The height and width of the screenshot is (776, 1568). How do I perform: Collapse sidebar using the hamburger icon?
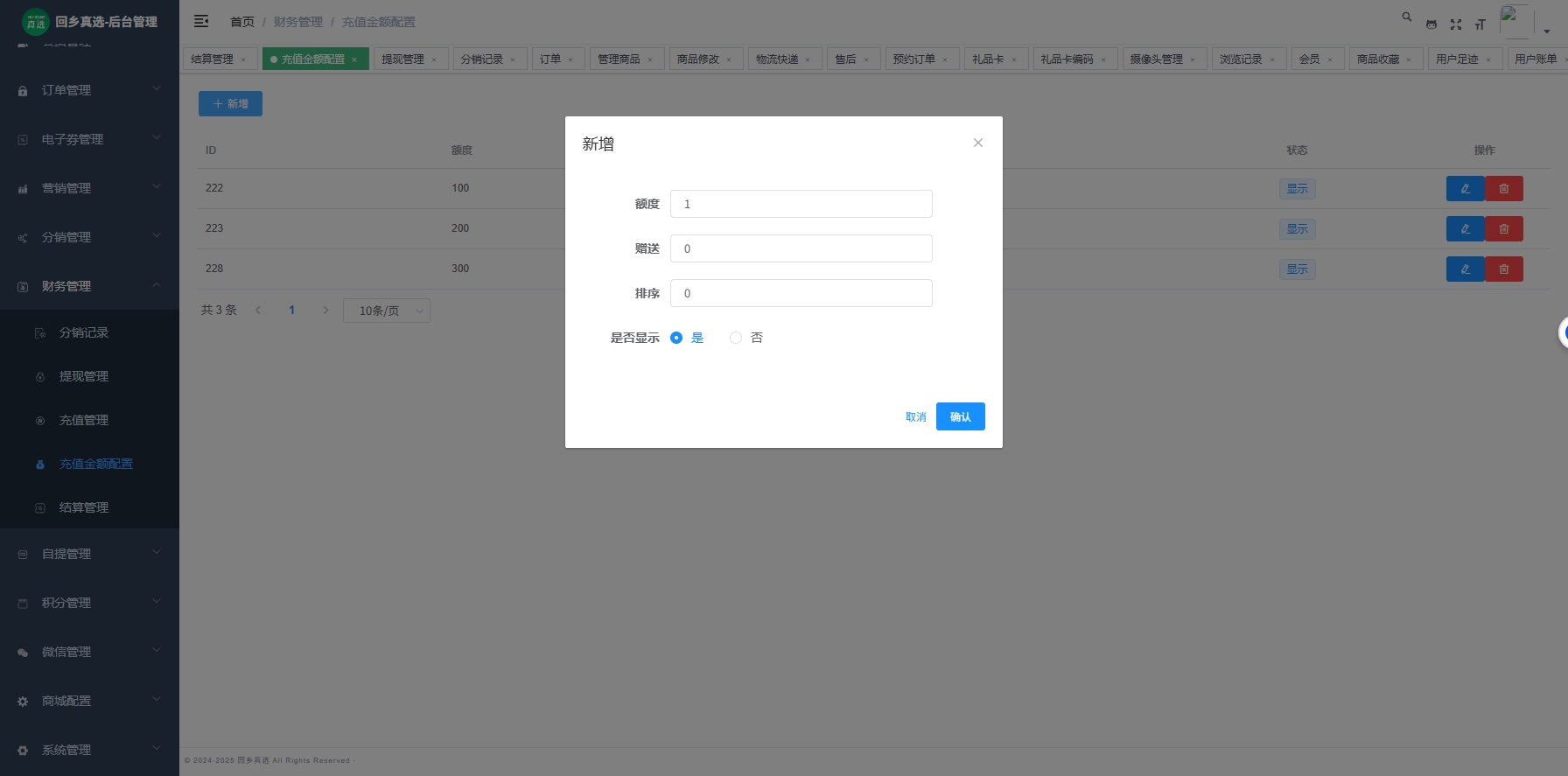pyautogui.click(x=201, y=21)
